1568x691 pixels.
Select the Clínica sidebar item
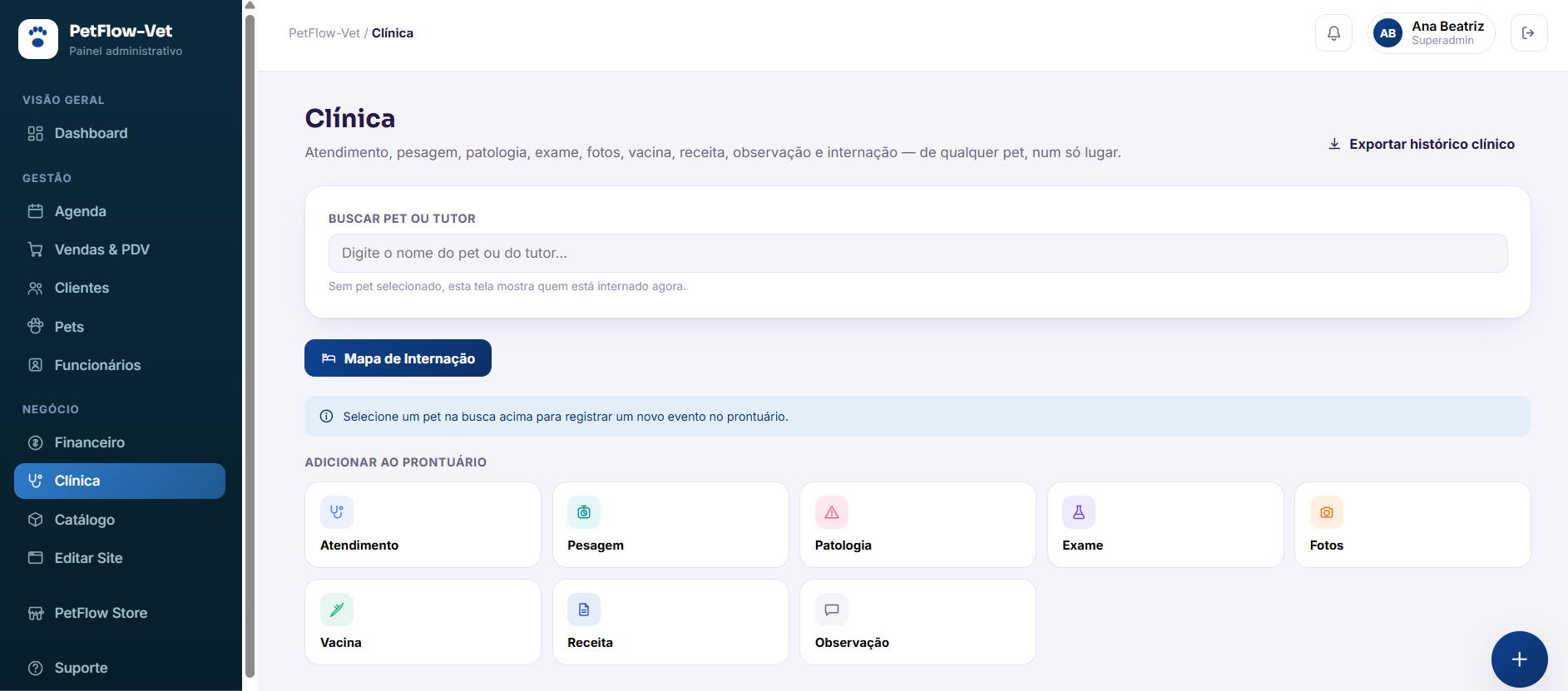click(120, 481)
